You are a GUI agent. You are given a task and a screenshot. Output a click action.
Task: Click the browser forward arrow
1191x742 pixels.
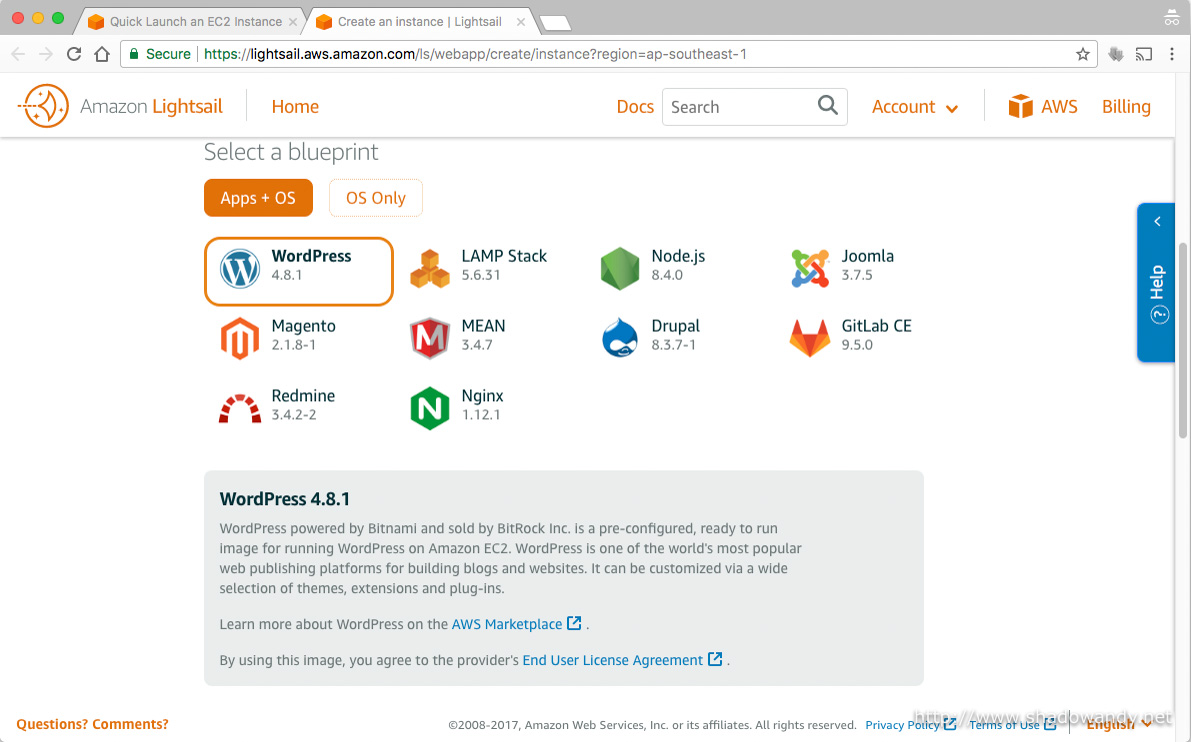pos(46,54)
